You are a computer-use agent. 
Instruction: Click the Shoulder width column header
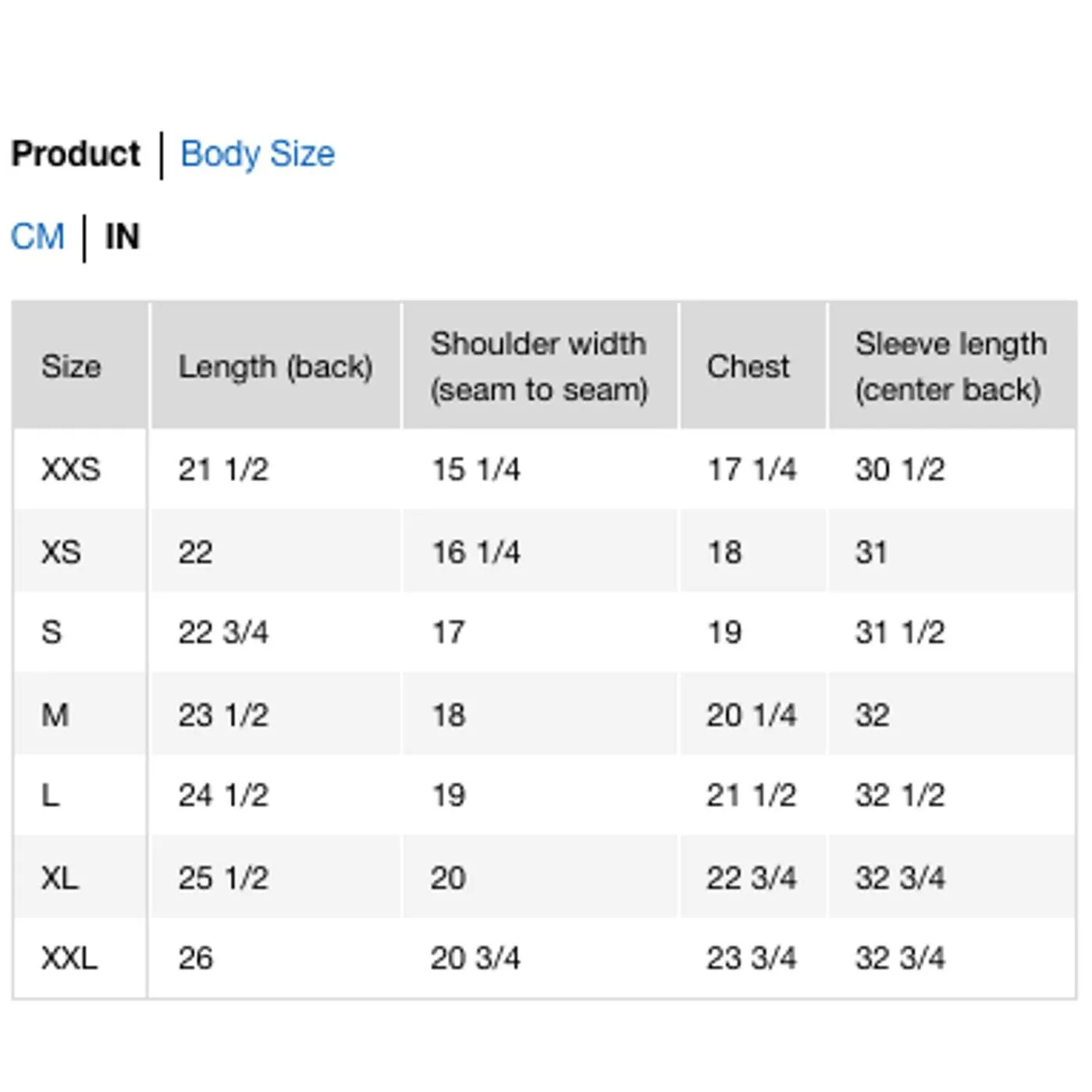pos(539,366)
